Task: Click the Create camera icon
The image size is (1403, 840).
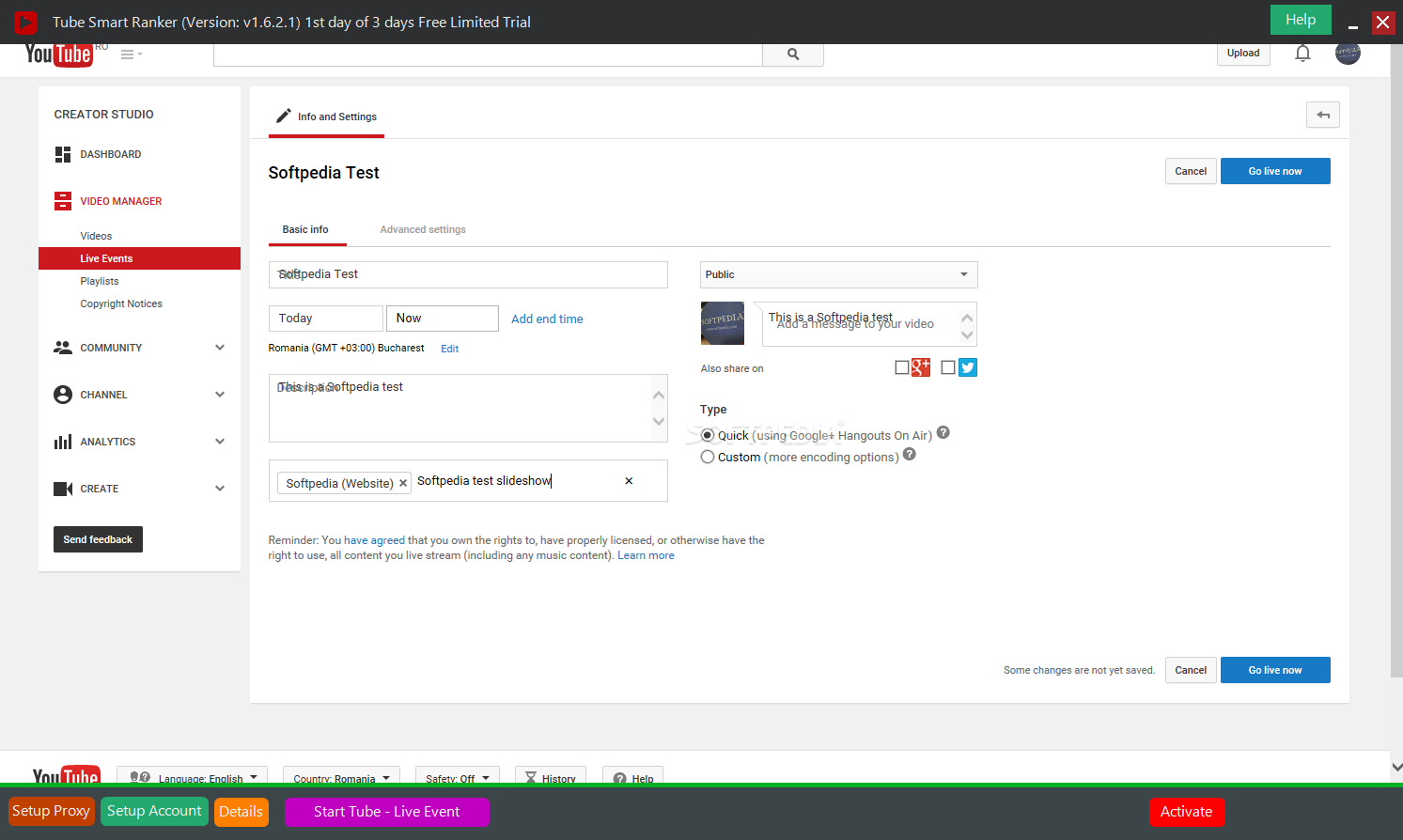Action: [63, 489]
